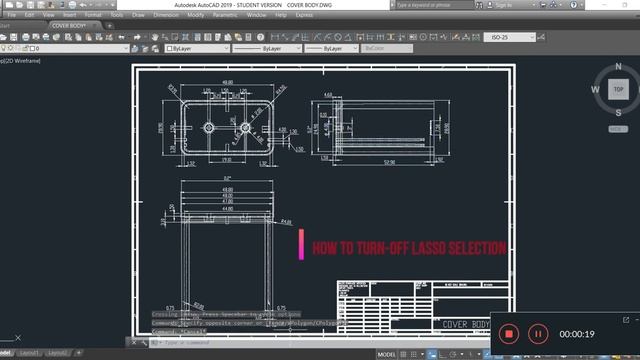Open the ByLayer color dropdown
Viewport: 640px width, 360px height.
click(x=198, y=49)
